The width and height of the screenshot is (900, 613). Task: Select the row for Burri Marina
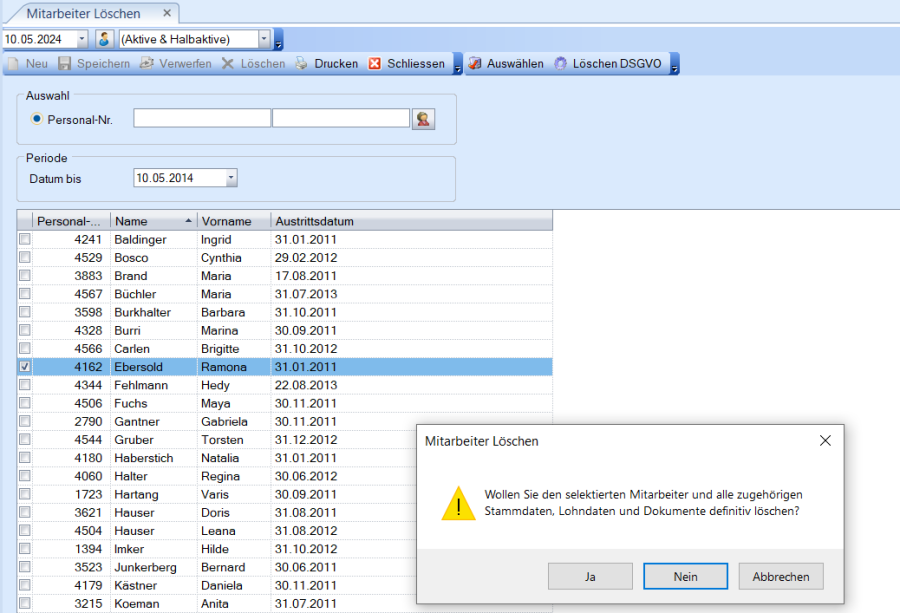(285, 330)
